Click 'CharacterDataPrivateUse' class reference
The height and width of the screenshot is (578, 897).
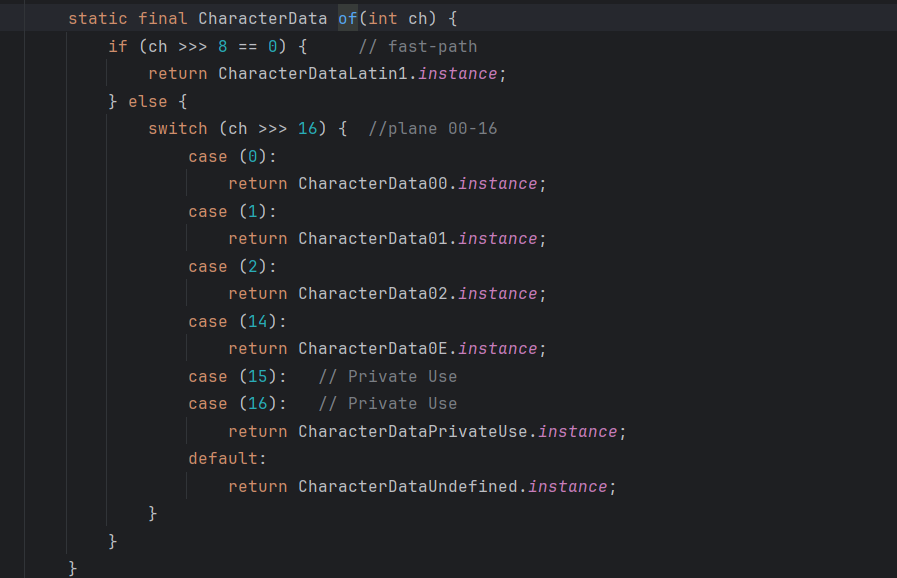[413, 431]
